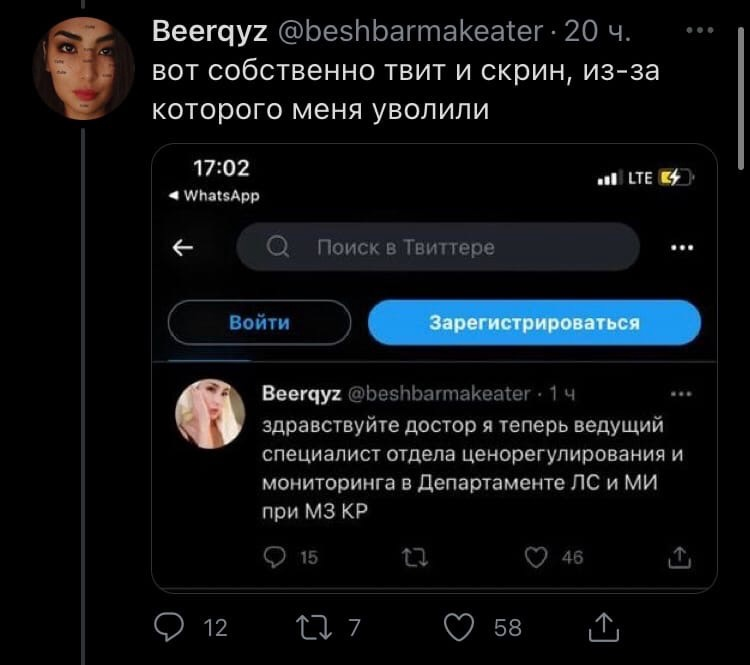Click the search field 'Поиск в Твиттере'

(437, 247)
